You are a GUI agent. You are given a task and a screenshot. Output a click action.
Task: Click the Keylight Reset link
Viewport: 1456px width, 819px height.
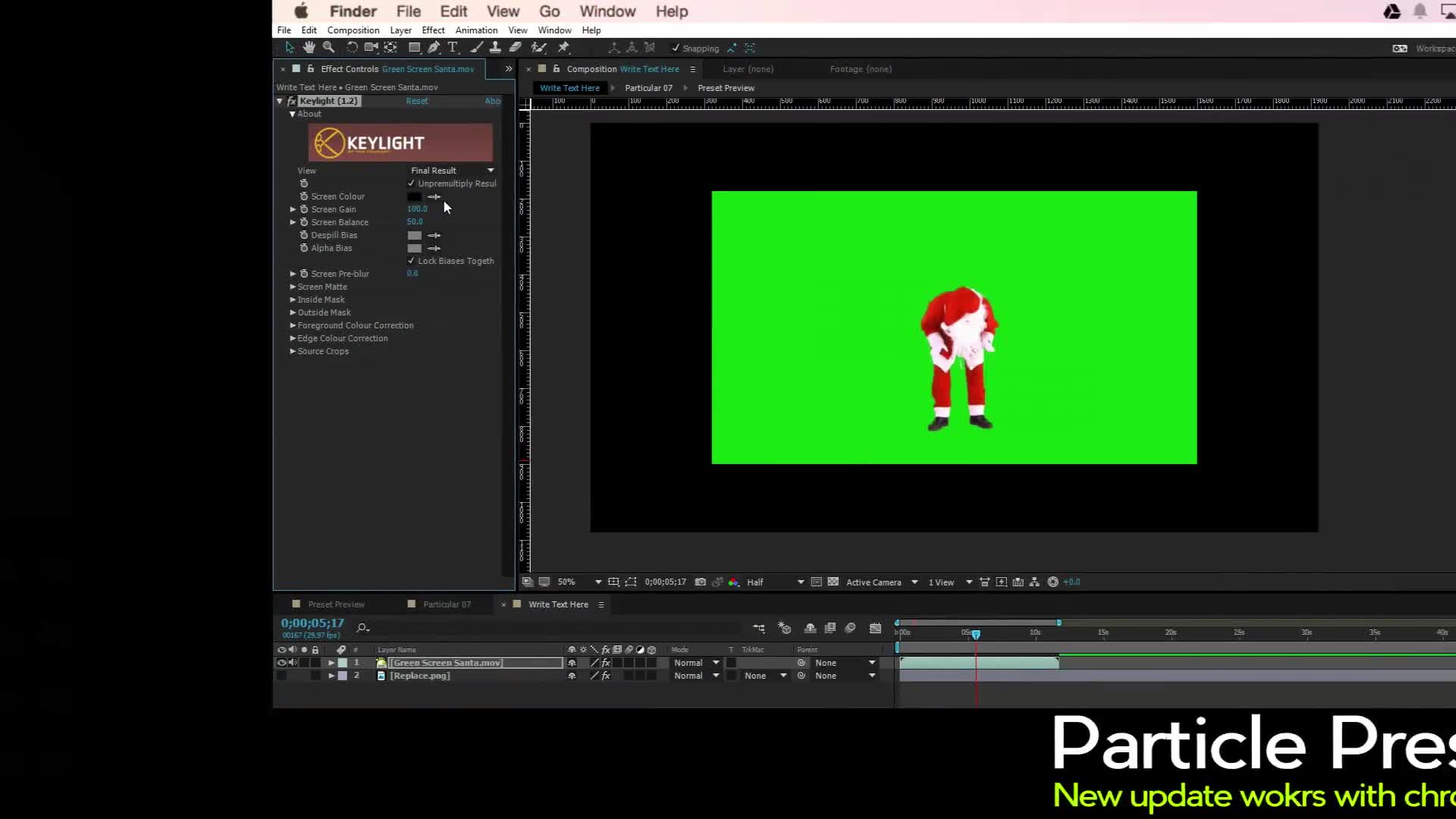(x=416, y=101)
